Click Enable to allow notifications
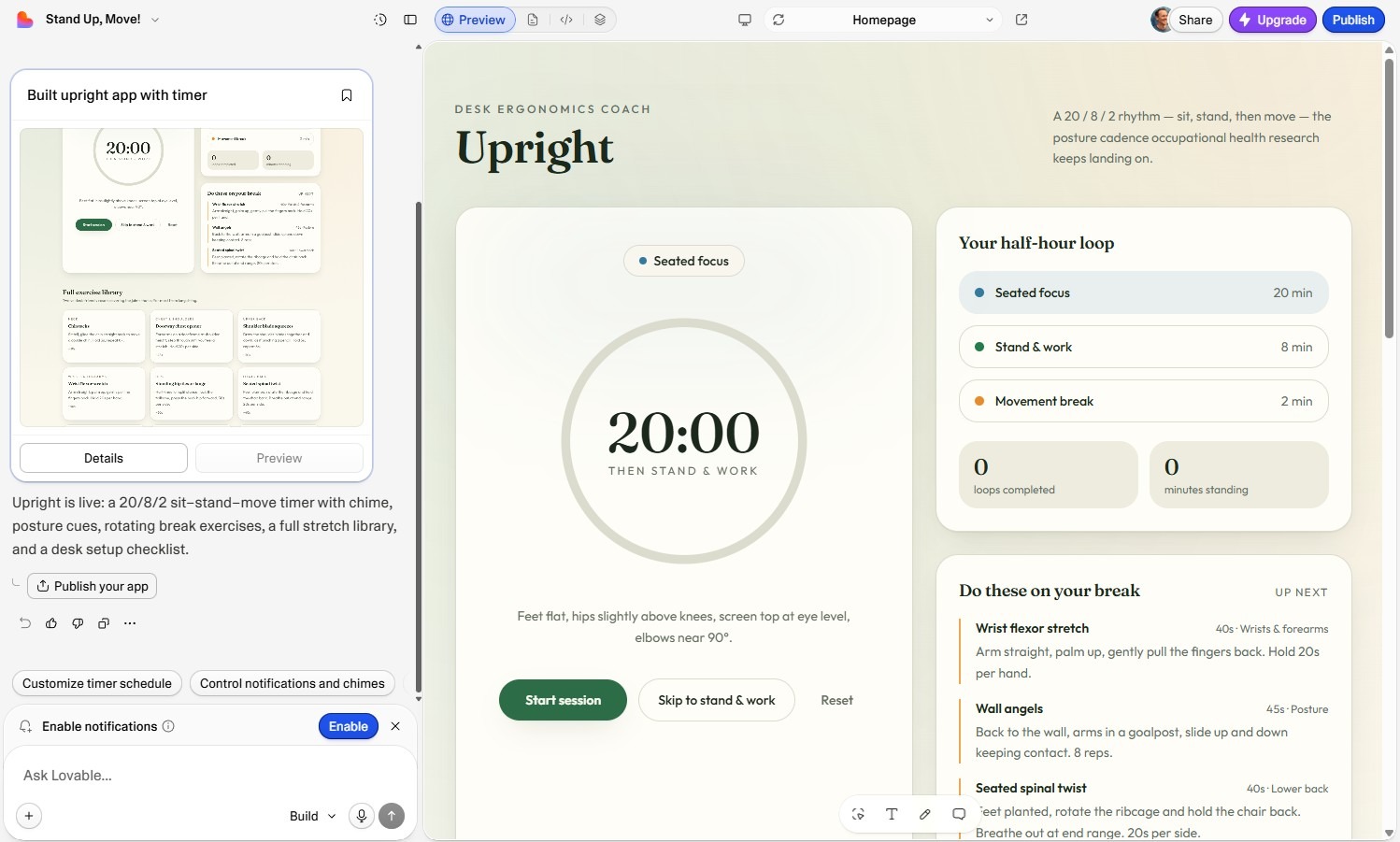The height and width of the screenshot is (842, 1400). point(348,726)
